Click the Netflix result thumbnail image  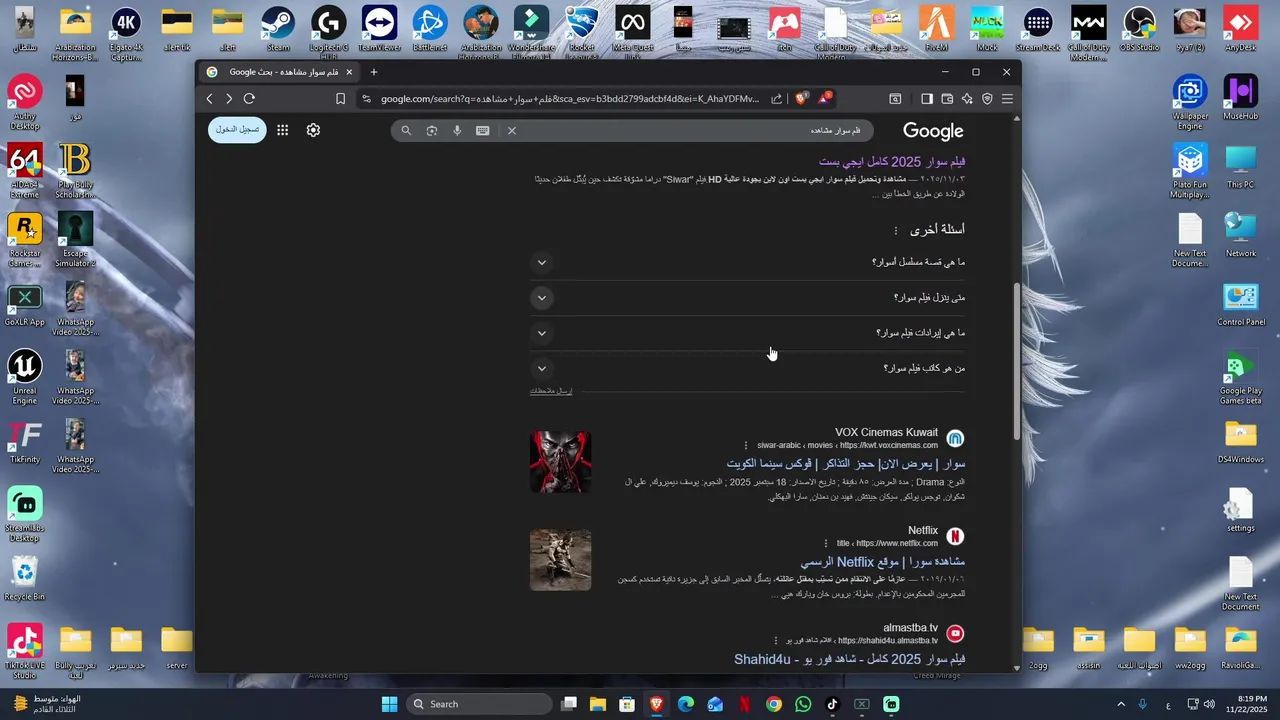[561, 560]
